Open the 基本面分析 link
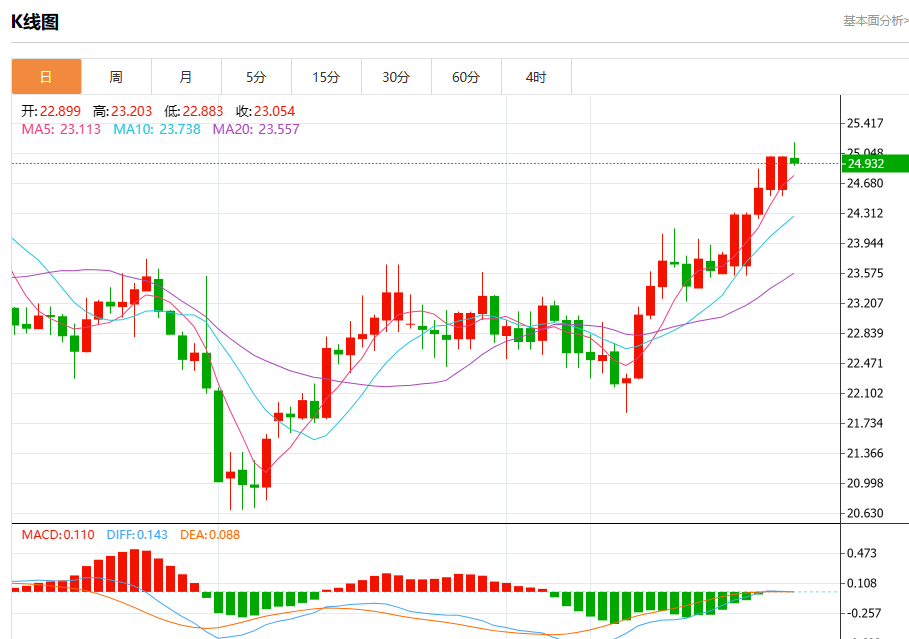This screenshot has width=909, height=639. (875, 21)
